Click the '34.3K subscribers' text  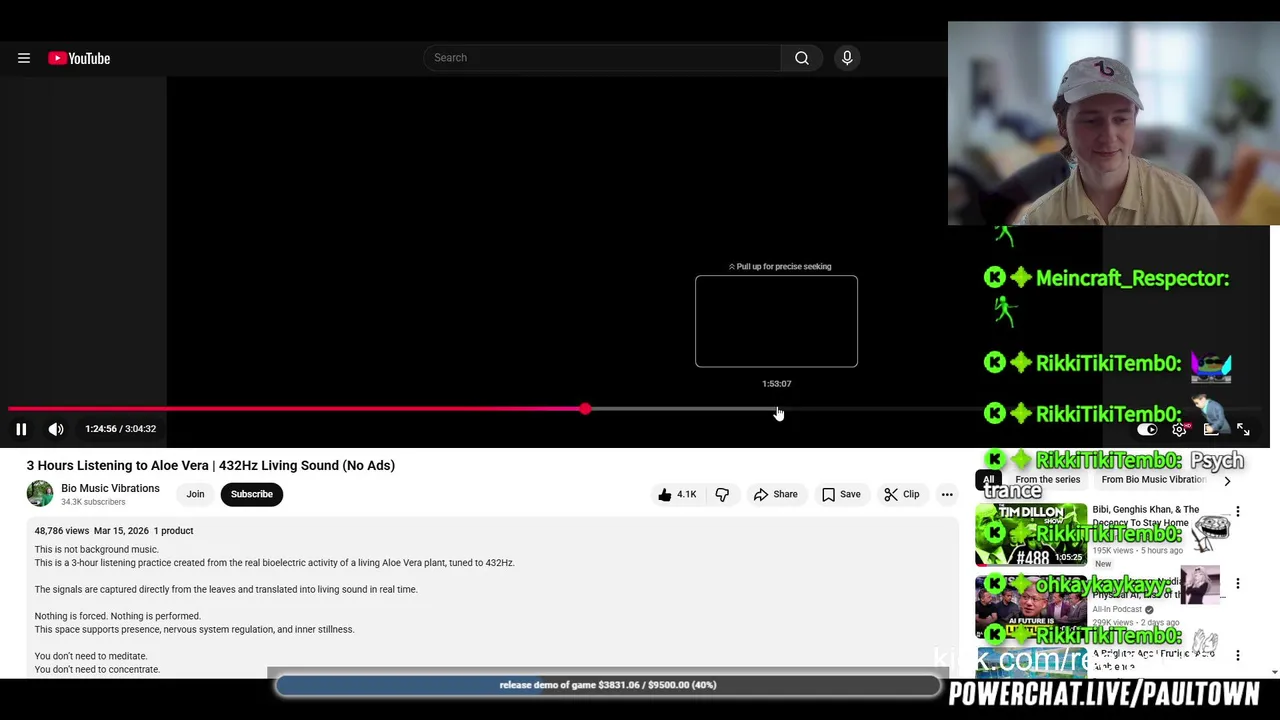(x=93, y=502)
